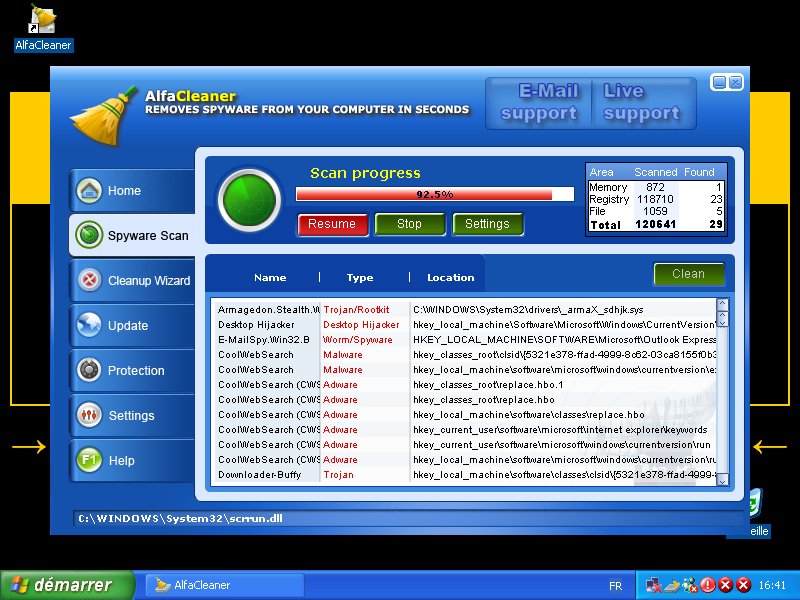
Task: Select the Desktop Hijacker threat row
Action: [467, 324]
